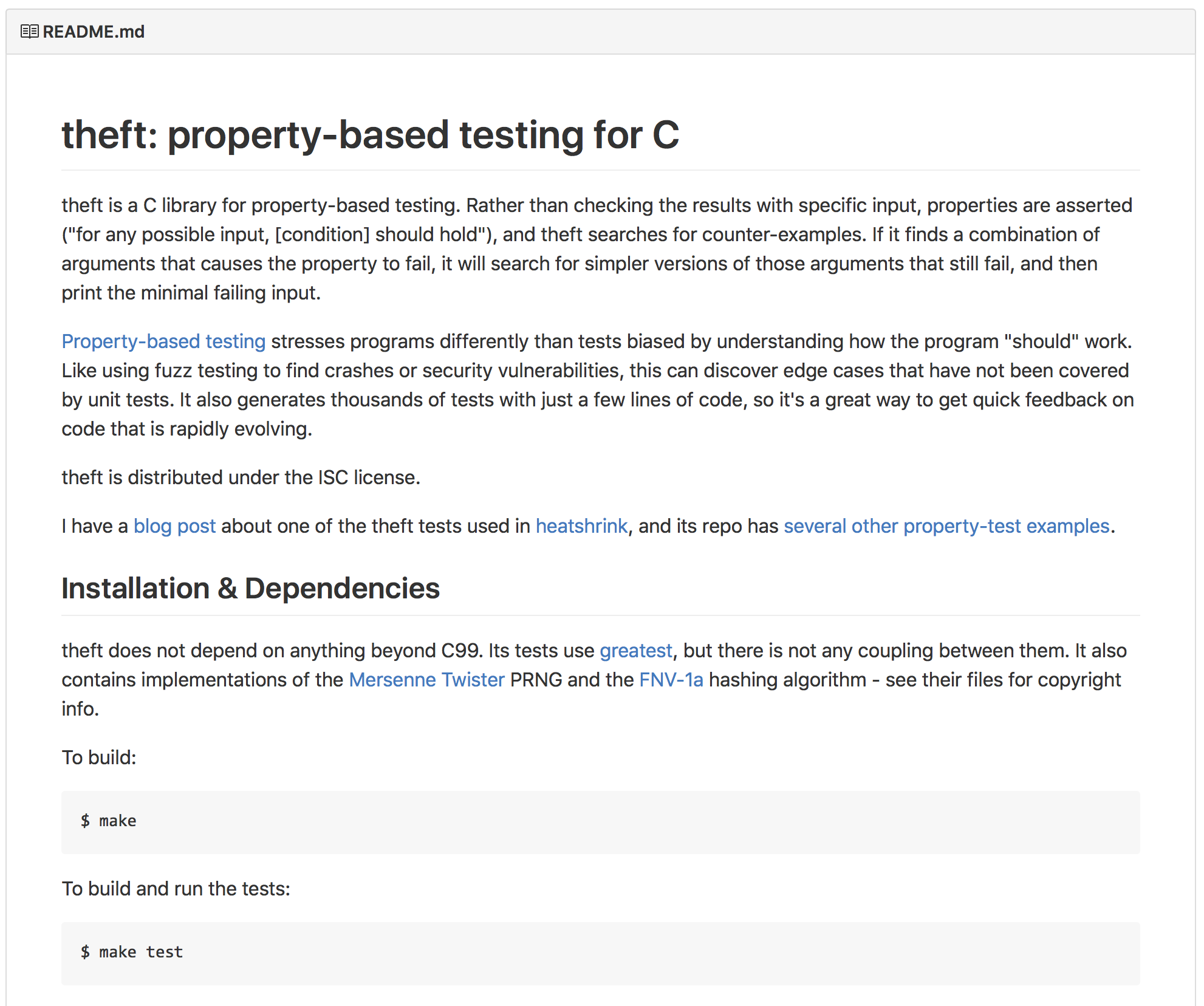
Task: Visit the heatshrink repository link
Action: pyautogui.click(x=581, y=526)
